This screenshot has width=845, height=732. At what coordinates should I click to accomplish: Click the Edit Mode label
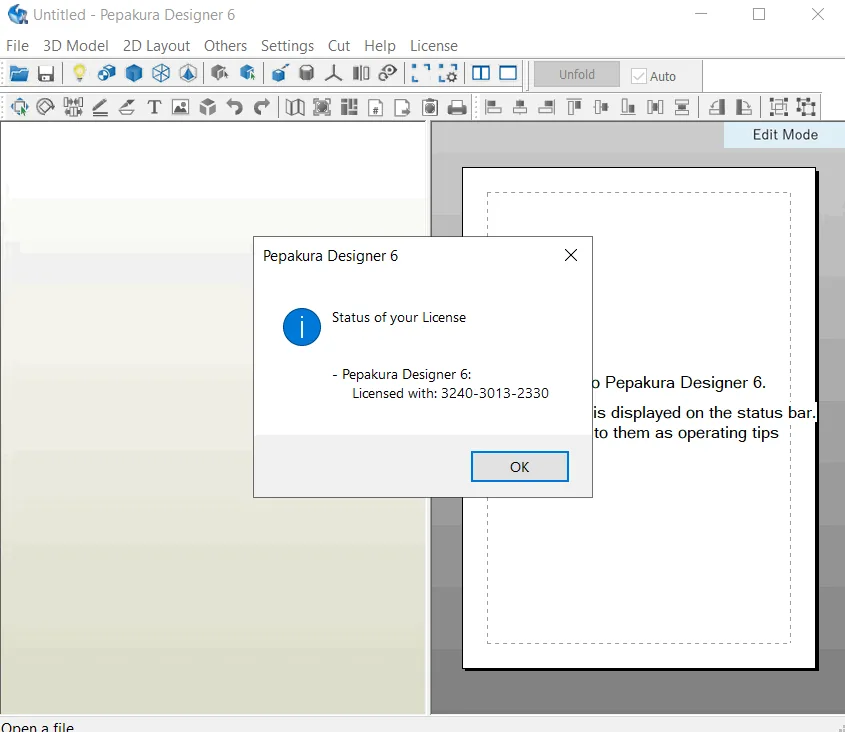point(785,134)
